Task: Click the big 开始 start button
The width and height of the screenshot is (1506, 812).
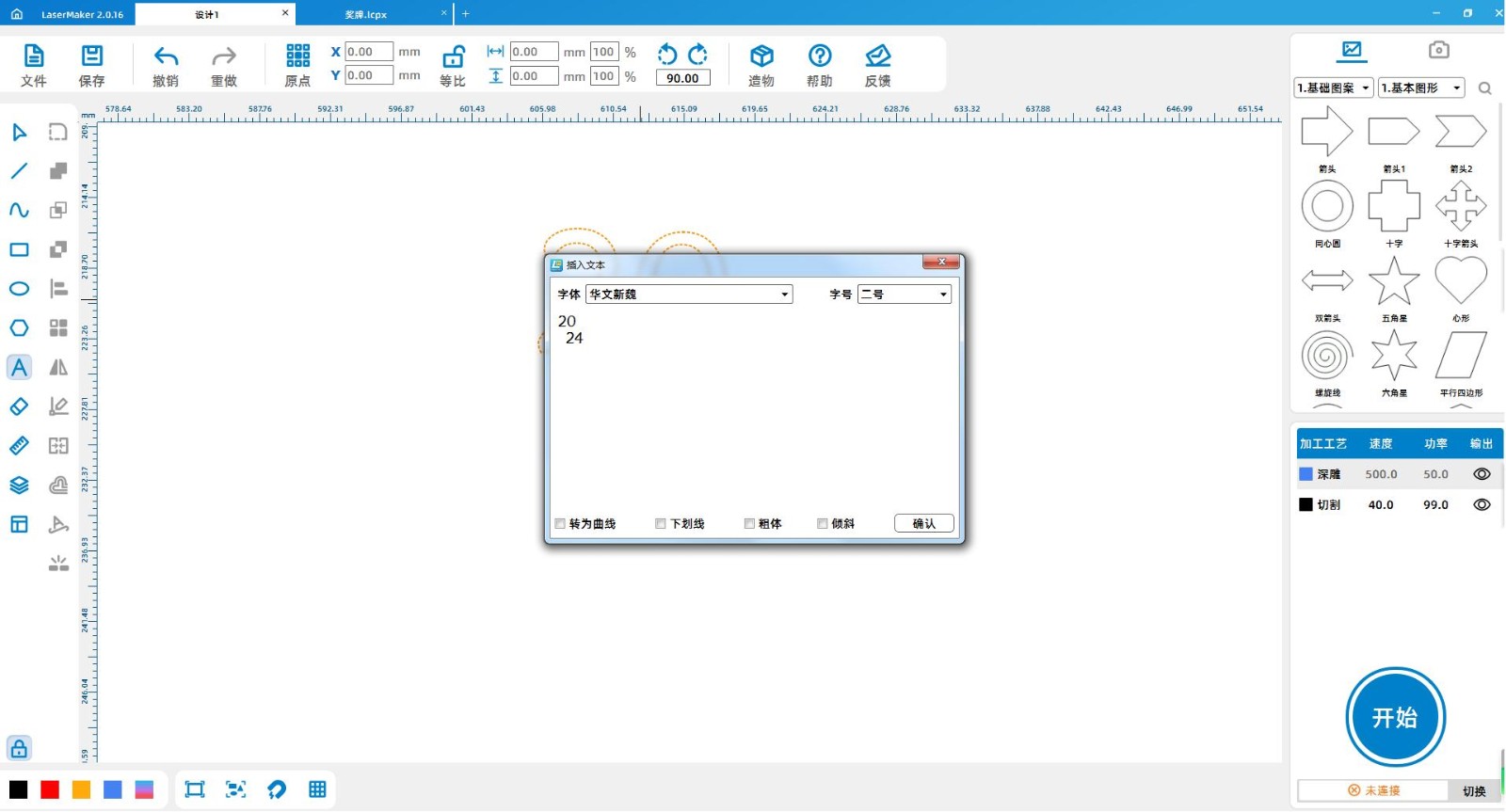Action: (1395, 718)
